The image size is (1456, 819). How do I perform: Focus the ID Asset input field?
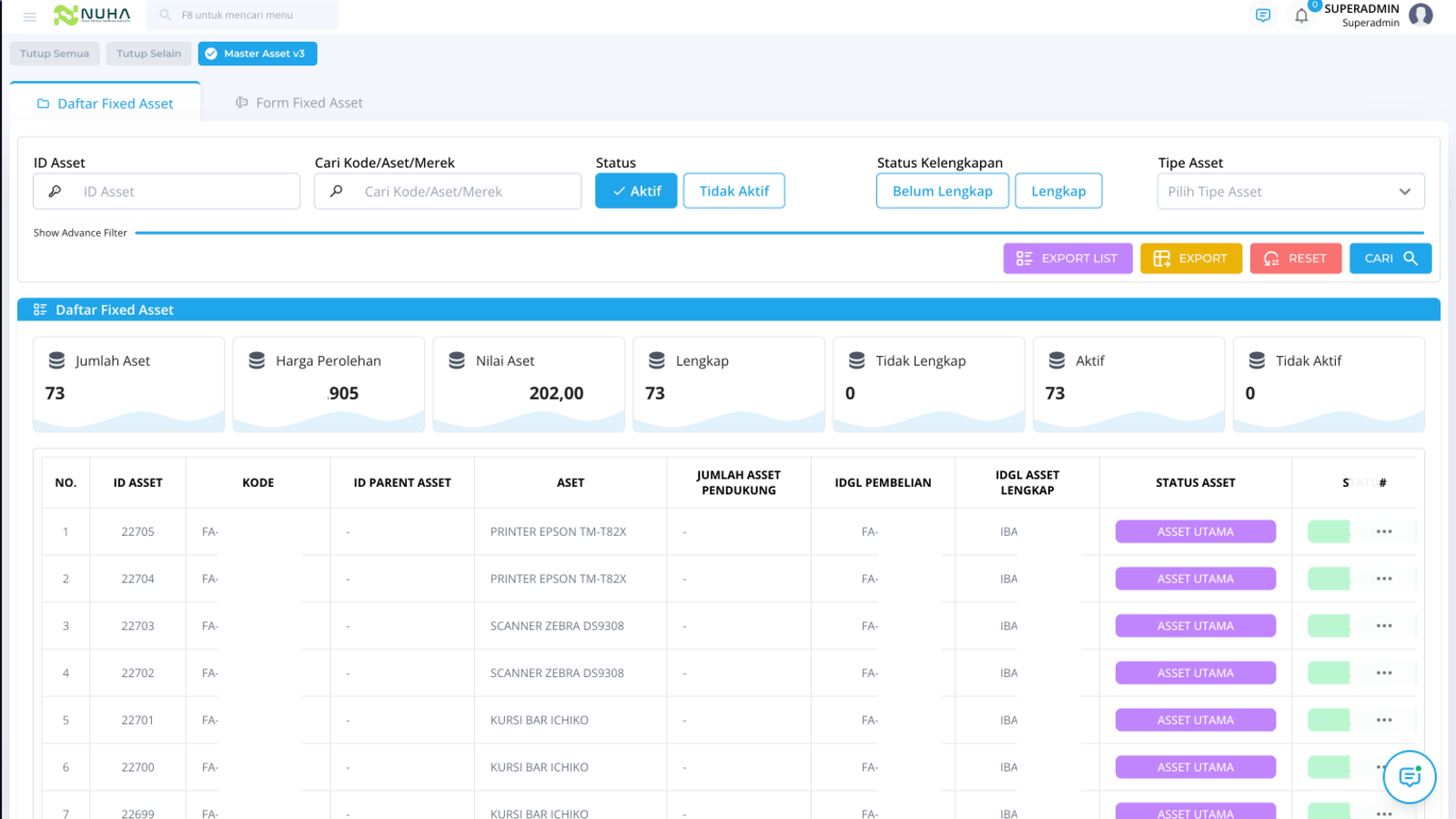pyautogui.click(x=167, y=191)
